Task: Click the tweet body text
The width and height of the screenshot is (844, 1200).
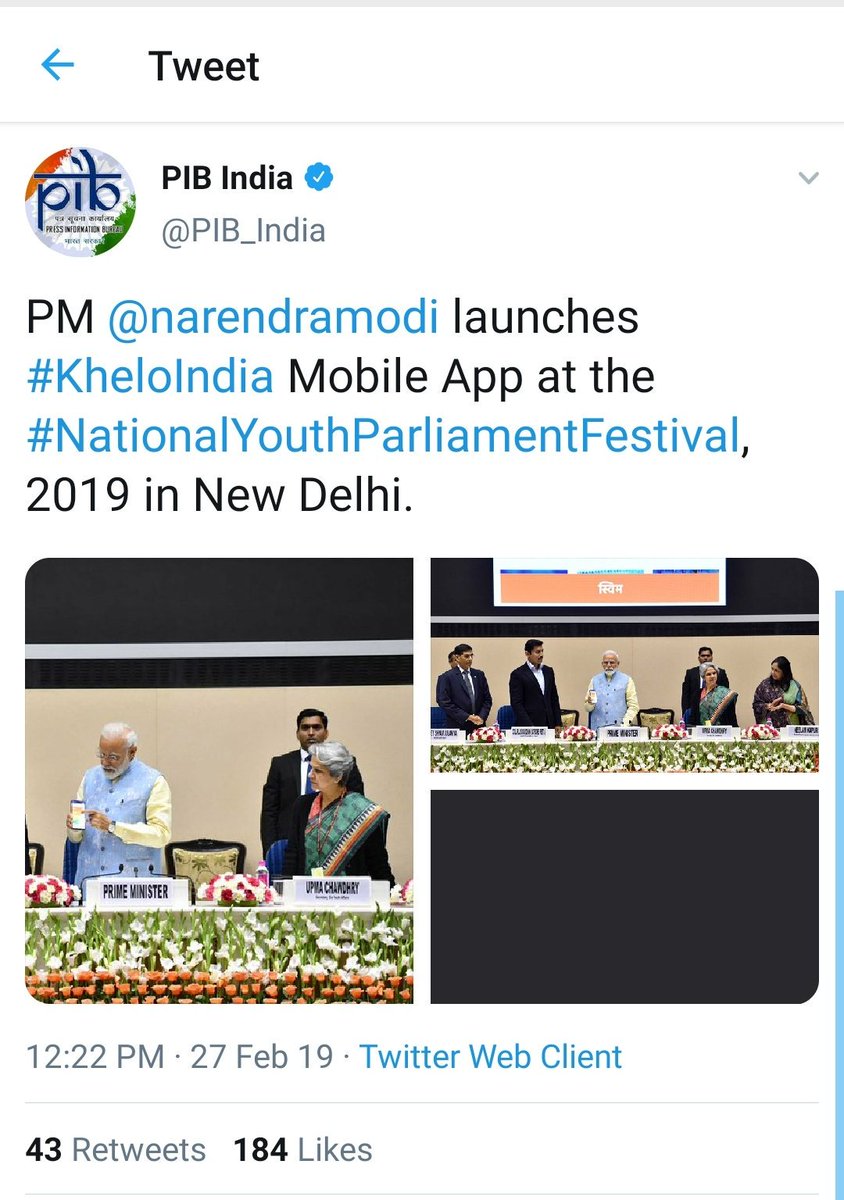Action: click(387, 407)
